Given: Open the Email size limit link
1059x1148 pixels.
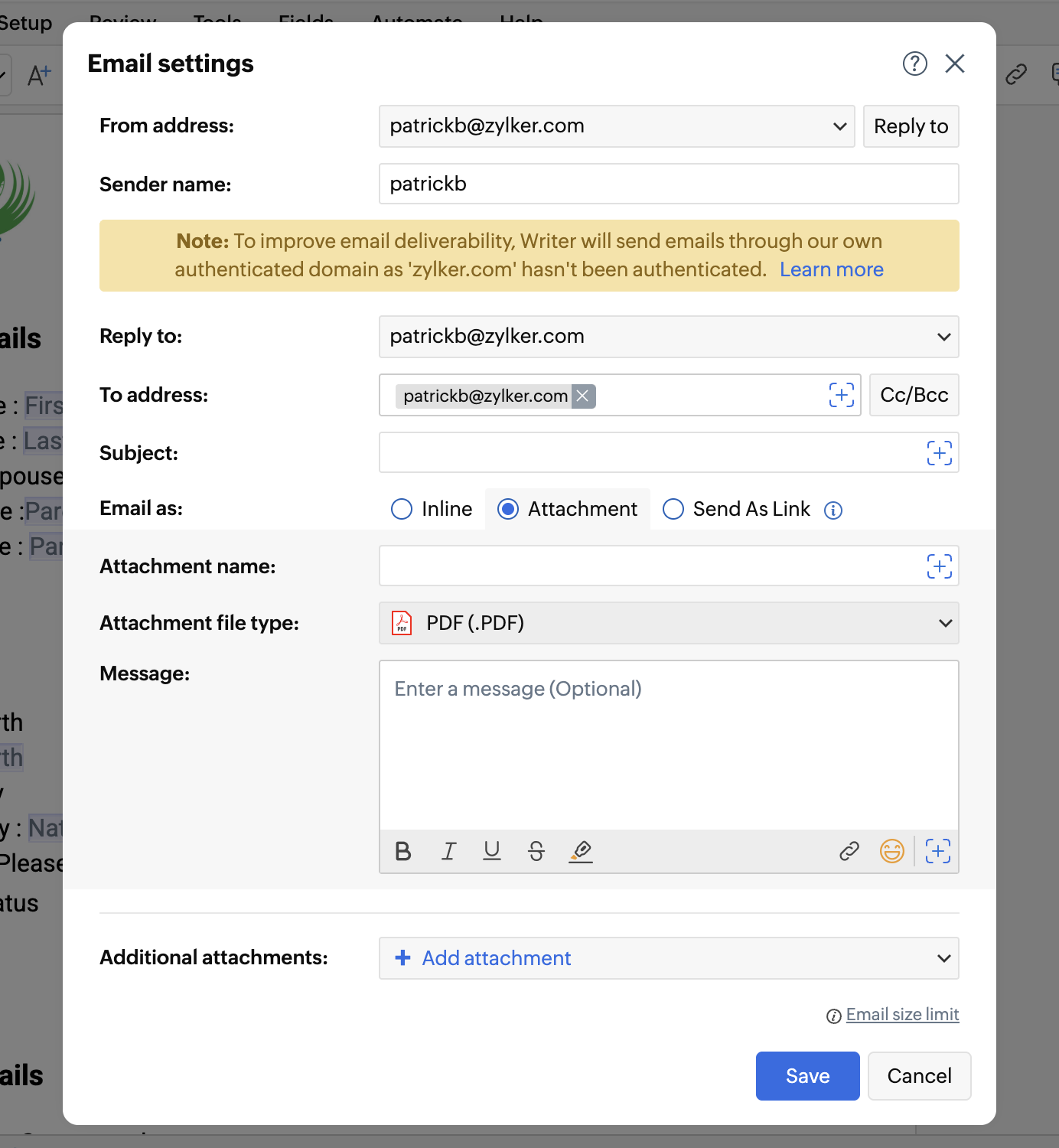Looking at the screenshot, I should click(902, 1014).
